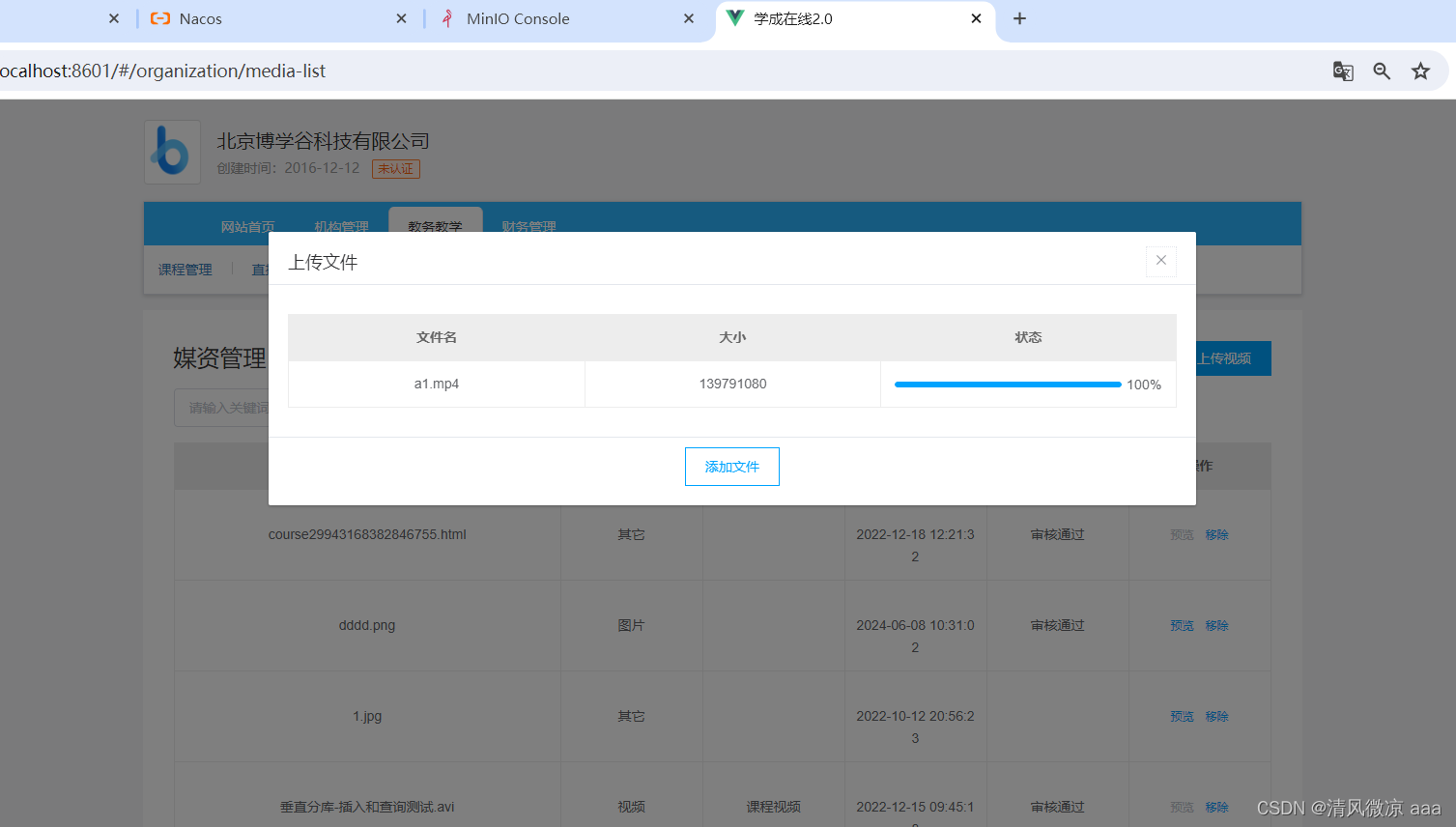Click the 大小 column header
The image size is (1456, 827).
732,337
